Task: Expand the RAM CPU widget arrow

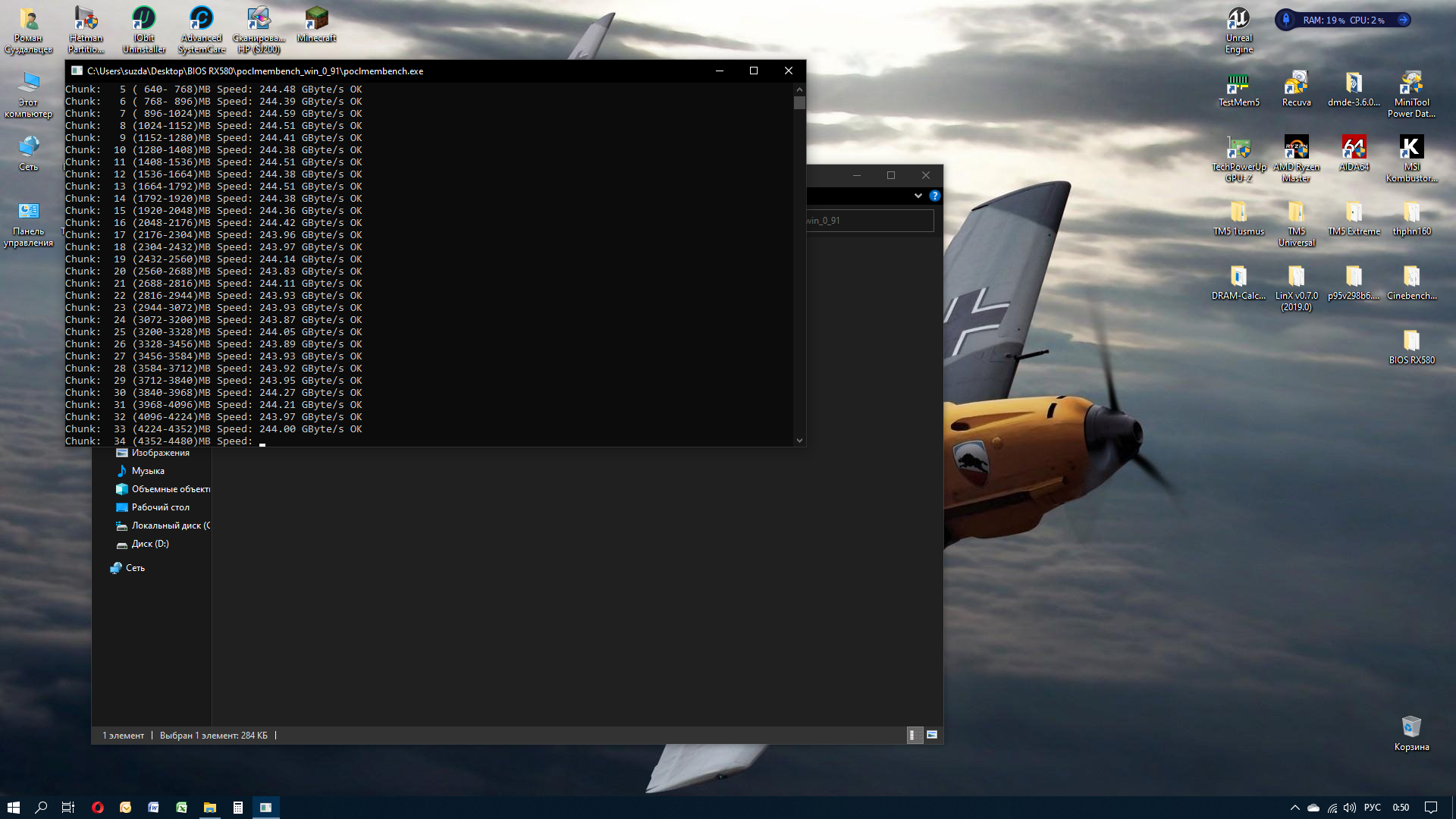Action: 1403,20
